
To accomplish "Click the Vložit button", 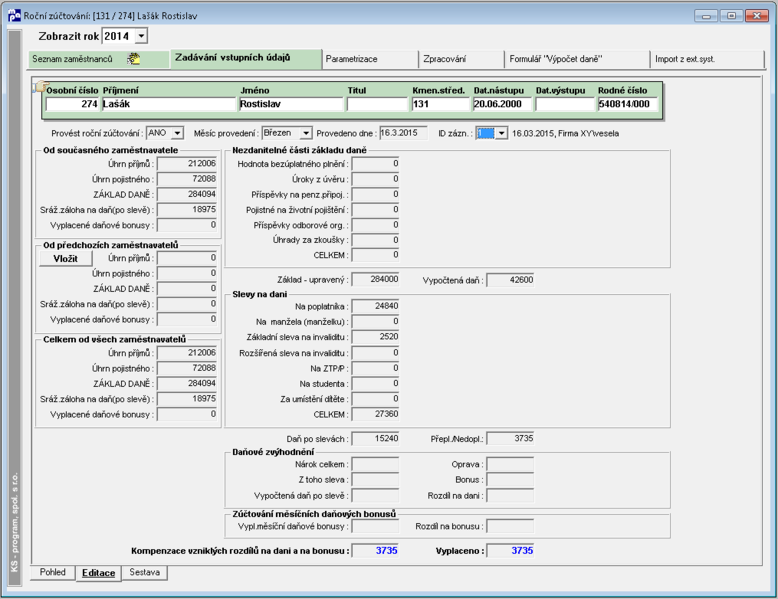I will pos(65,259).
